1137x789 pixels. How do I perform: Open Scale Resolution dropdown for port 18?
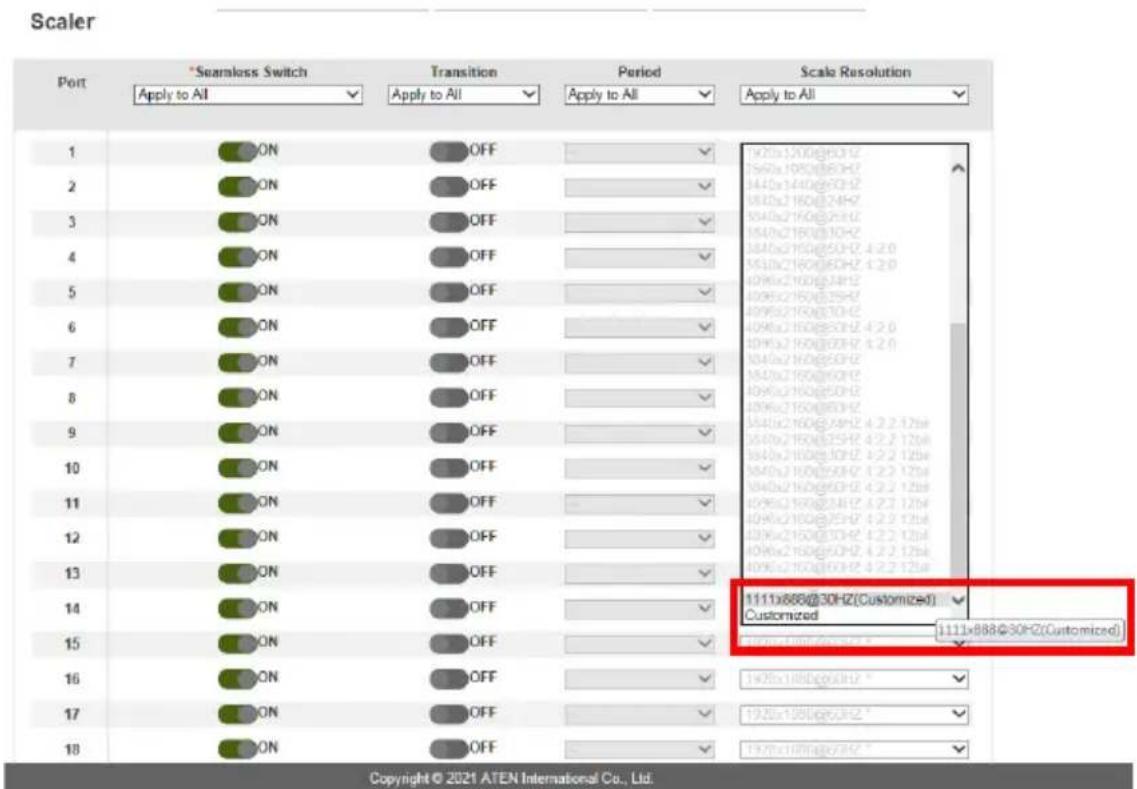pyautogui.click(x=854, y=749)
